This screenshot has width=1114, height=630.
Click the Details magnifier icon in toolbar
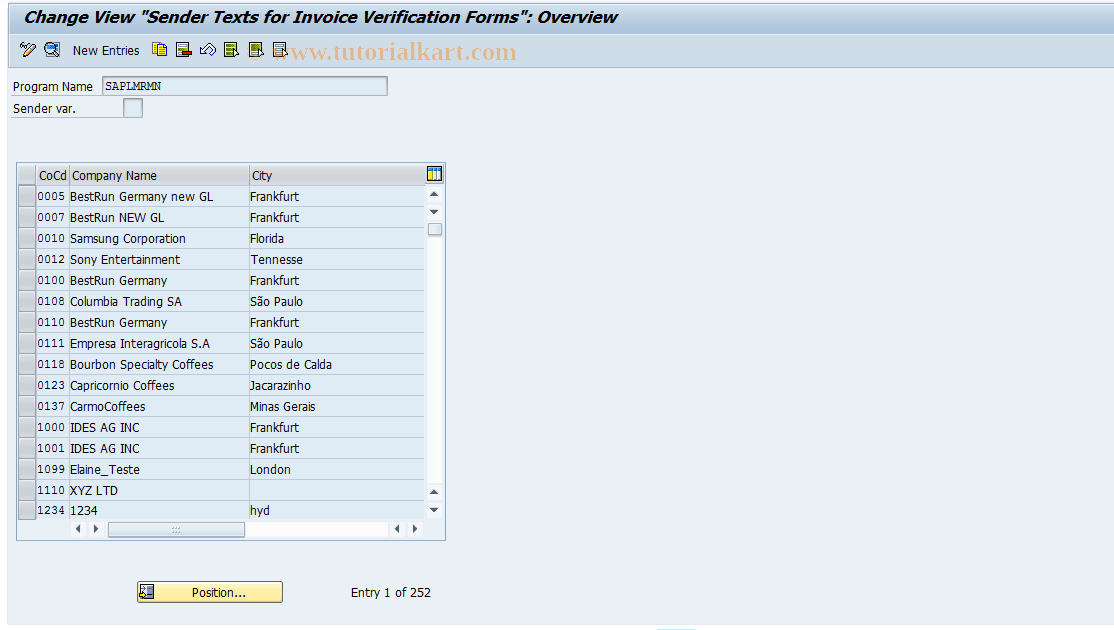tap(52, 50)
